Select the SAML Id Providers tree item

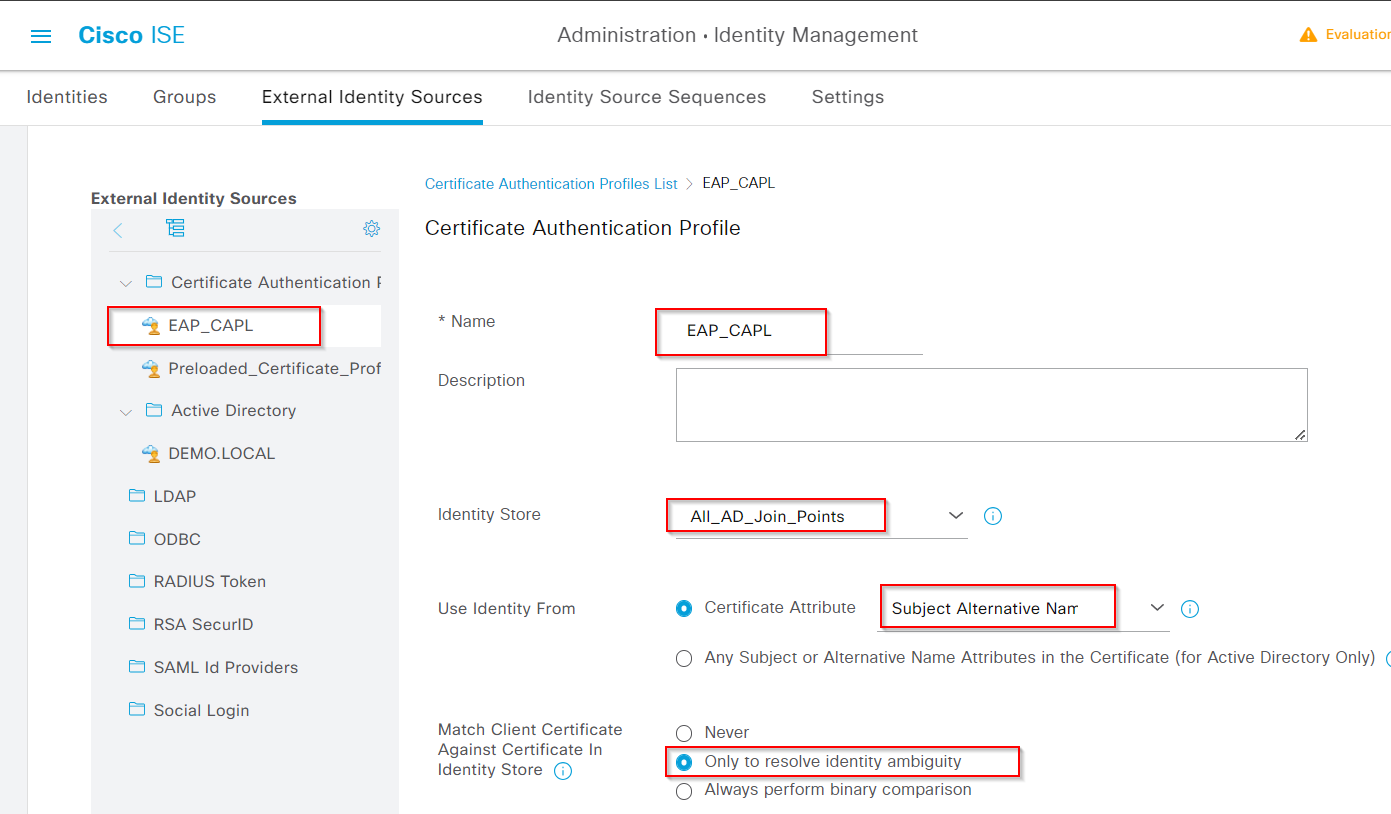click(226, 667)
